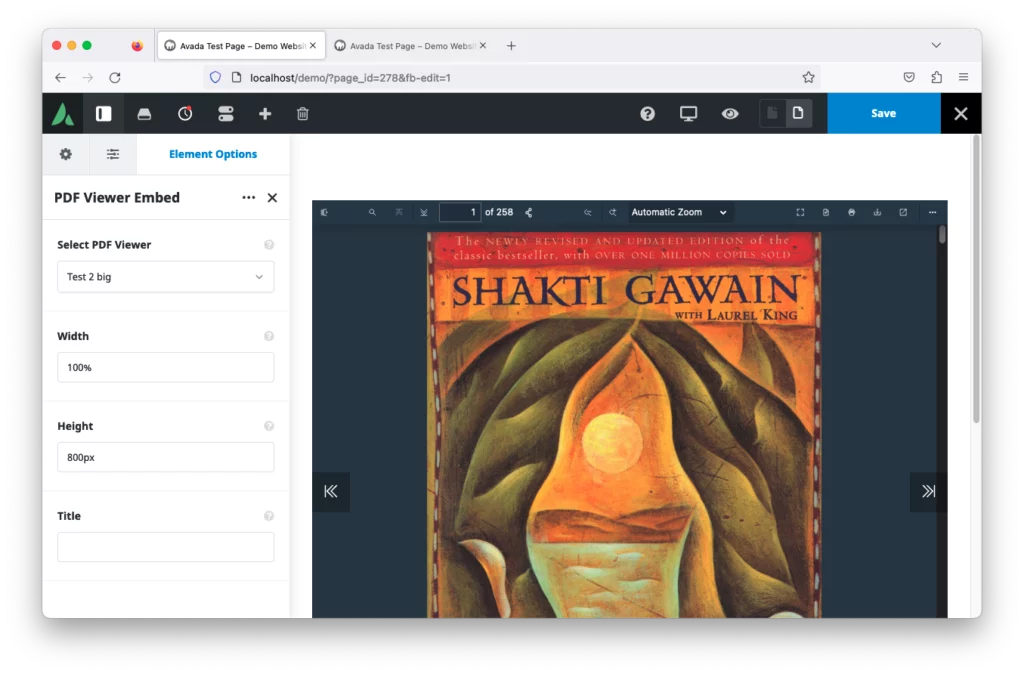Show help for the Width option
1024x674 pixels.
point(268,336)
